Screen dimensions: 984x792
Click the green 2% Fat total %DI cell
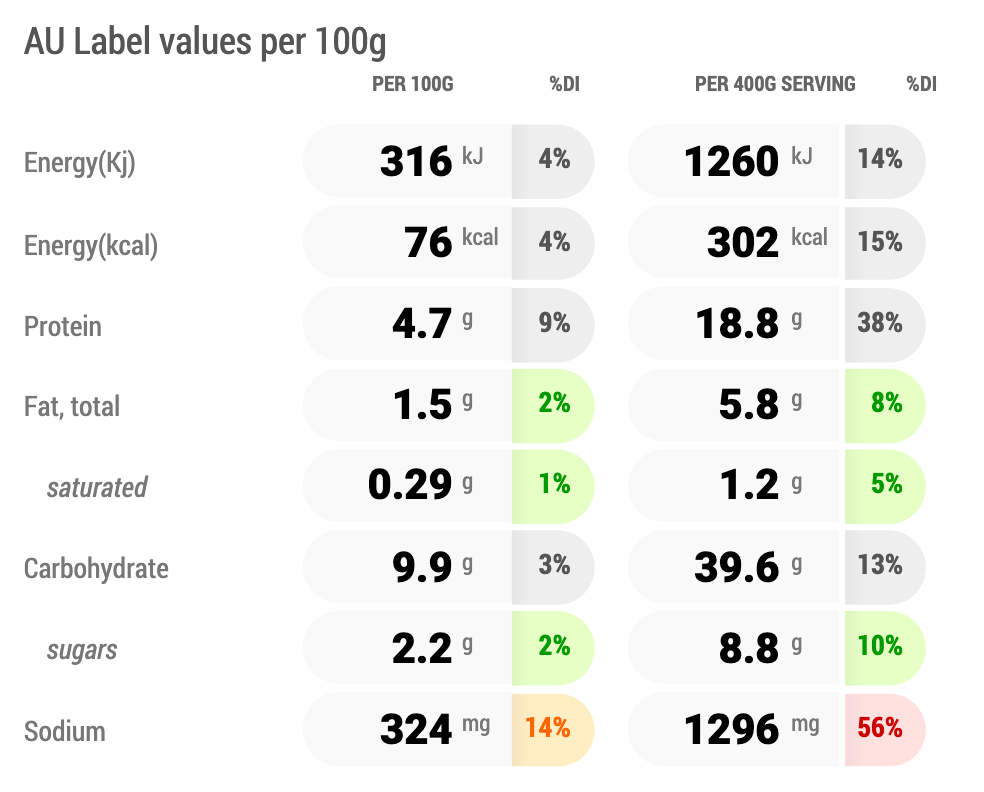pos(553,404)
